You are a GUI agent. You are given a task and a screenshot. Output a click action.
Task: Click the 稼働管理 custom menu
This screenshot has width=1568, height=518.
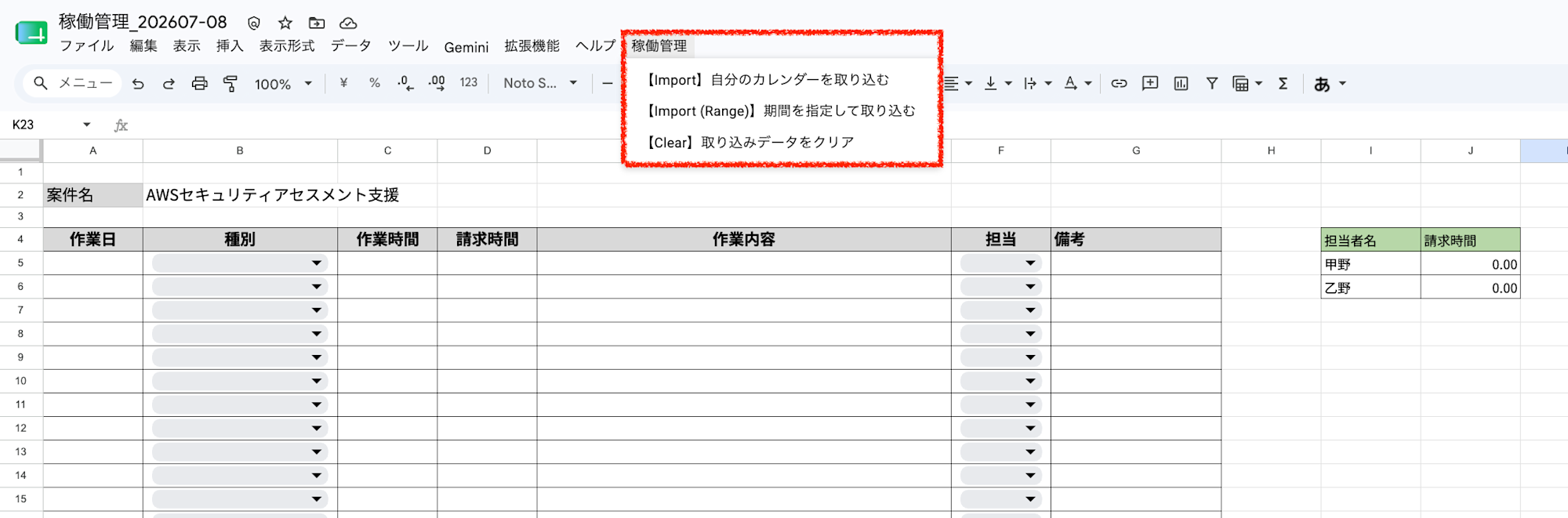(x=659, y=46)
